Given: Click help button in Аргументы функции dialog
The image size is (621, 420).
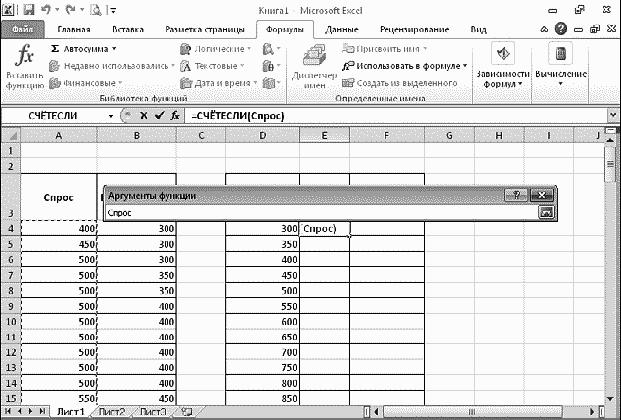Looking at the screenshot, I should click(516, 195).
